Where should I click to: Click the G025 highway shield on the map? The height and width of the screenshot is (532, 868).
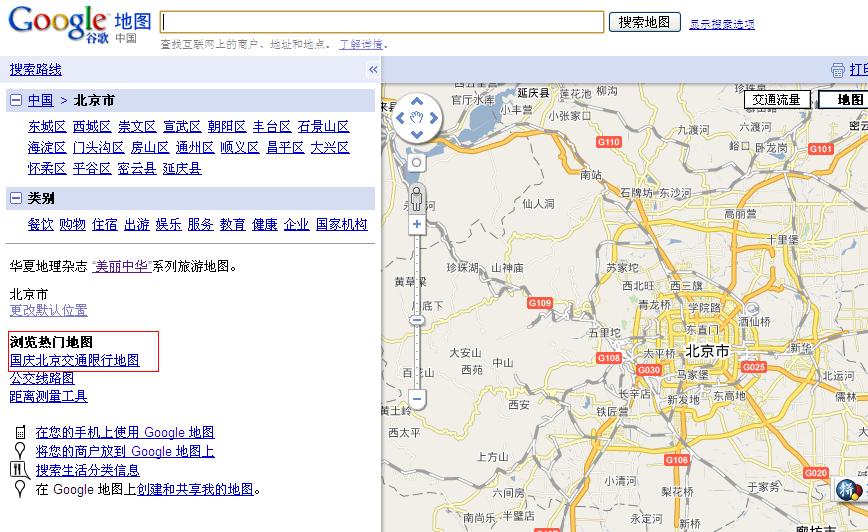point(753,366)
